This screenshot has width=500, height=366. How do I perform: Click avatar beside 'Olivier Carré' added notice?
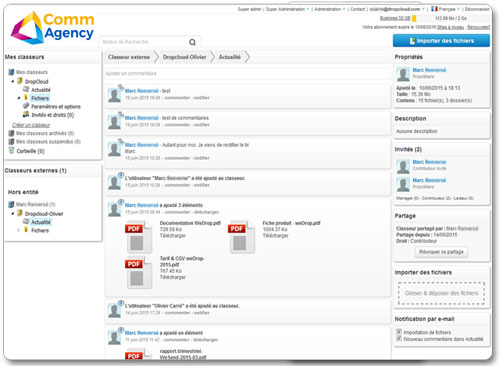click(x=114, y=310)
